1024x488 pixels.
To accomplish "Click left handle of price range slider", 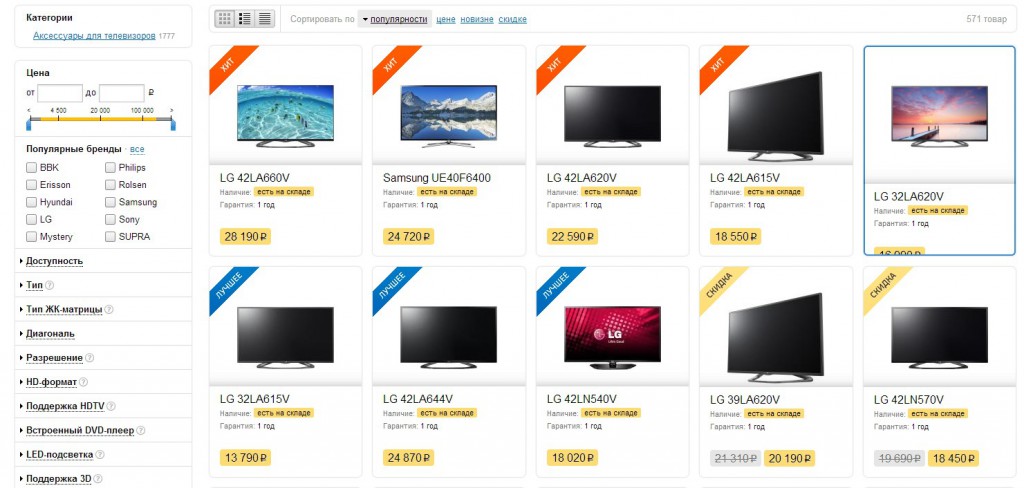I will point(29,122).
